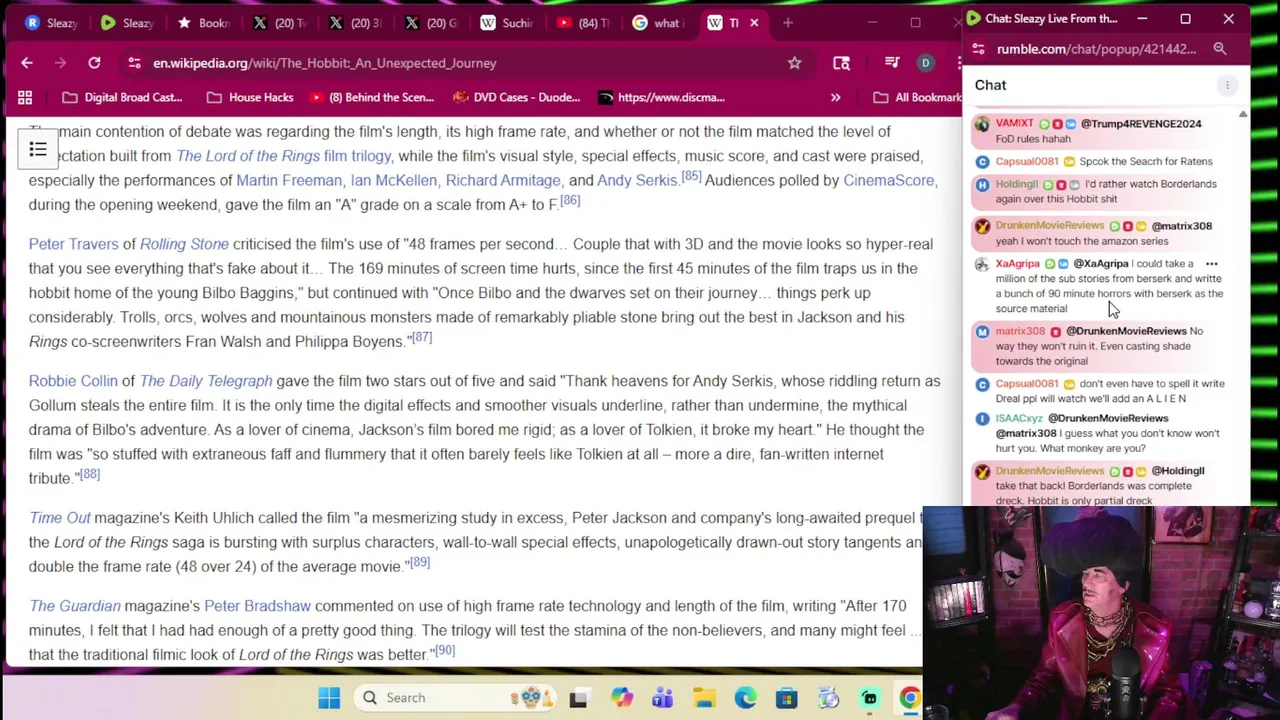The image size is (1280, 720).
Task: Click the zoom magnifier in chat popup bar
Action: coord(1220,49)
